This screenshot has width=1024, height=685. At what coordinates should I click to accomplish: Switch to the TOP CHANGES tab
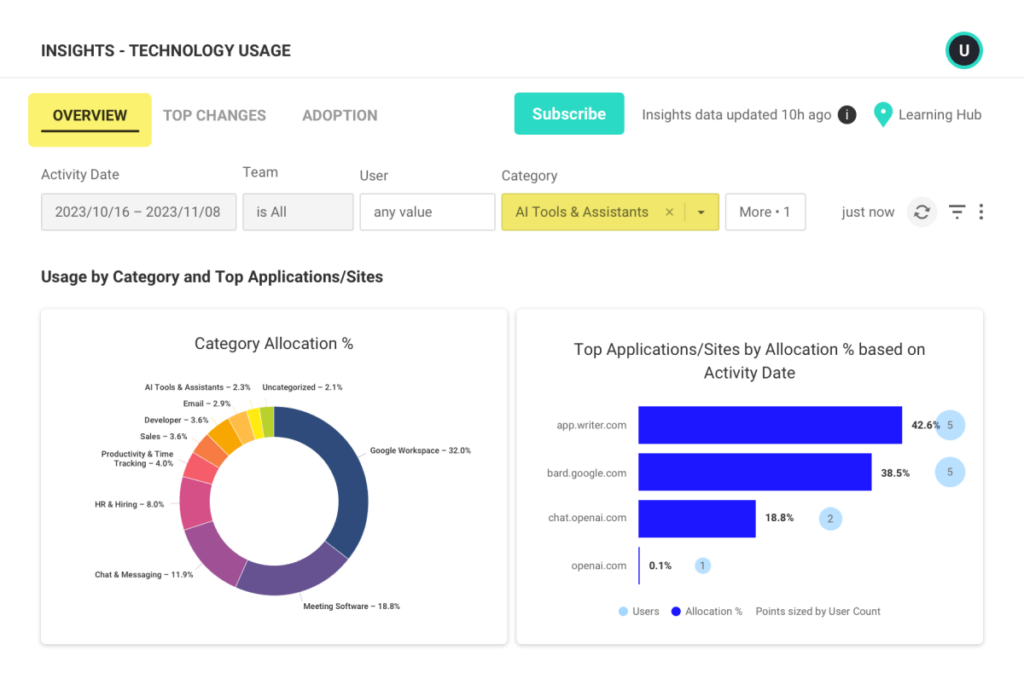[x=214, y=115]
